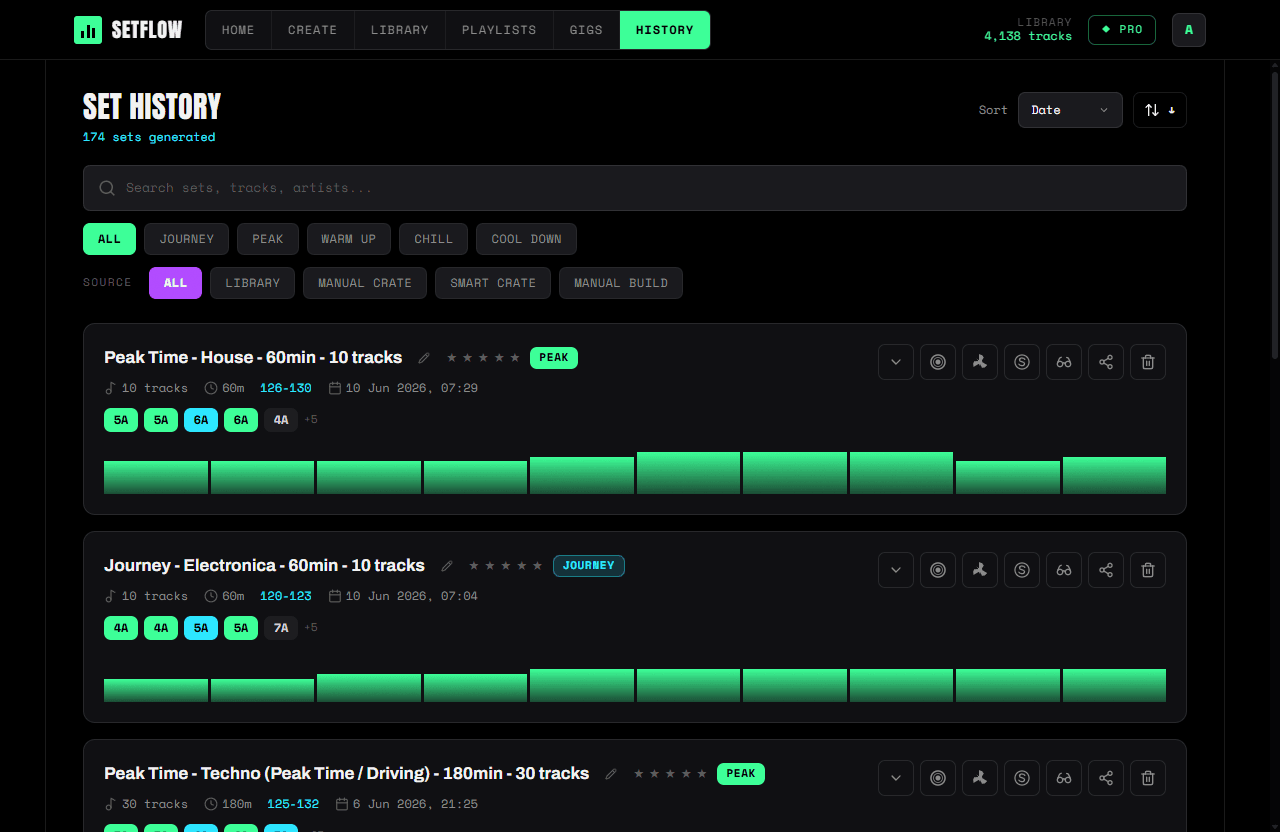1280x832 pixels.
Task: Filter sets by COOL DOWN type
Action: pos(526,239)
